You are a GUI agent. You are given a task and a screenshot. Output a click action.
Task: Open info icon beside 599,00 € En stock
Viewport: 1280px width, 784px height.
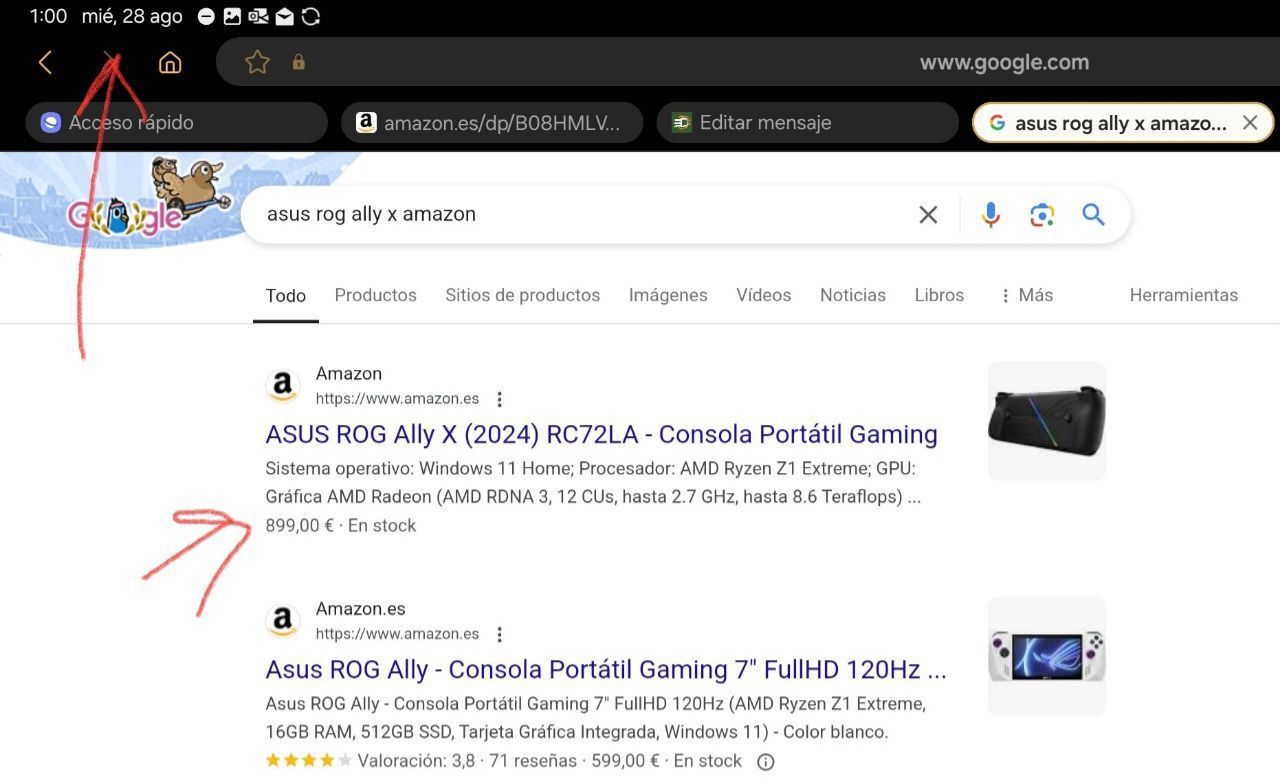coord(765,762)
